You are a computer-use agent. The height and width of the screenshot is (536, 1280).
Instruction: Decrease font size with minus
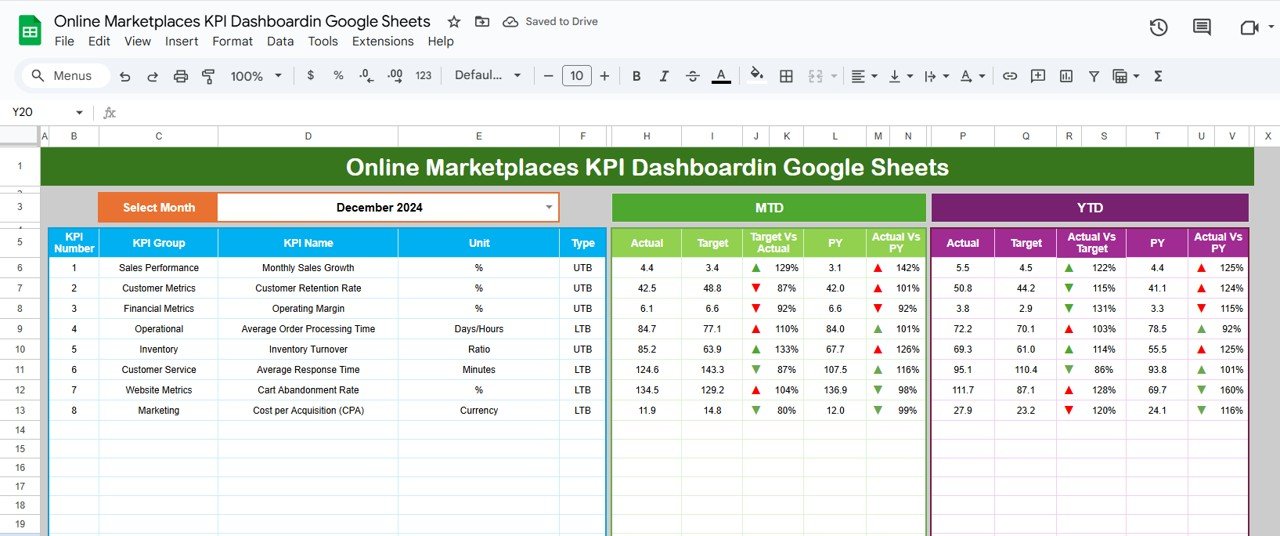pyautogui.click(x=548, y=76)
